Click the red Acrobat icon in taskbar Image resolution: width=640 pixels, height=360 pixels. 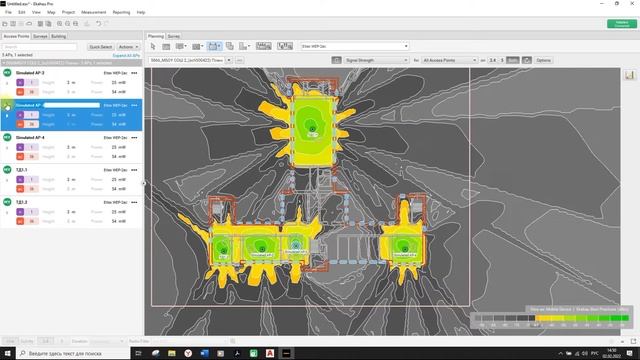click(270, 353)
